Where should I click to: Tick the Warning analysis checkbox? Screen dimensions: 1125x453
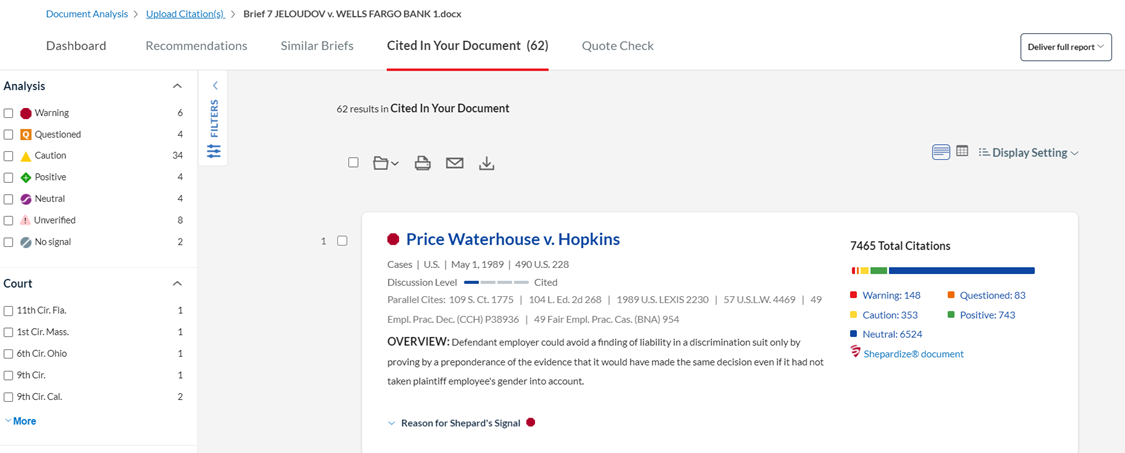click(8, 113)
